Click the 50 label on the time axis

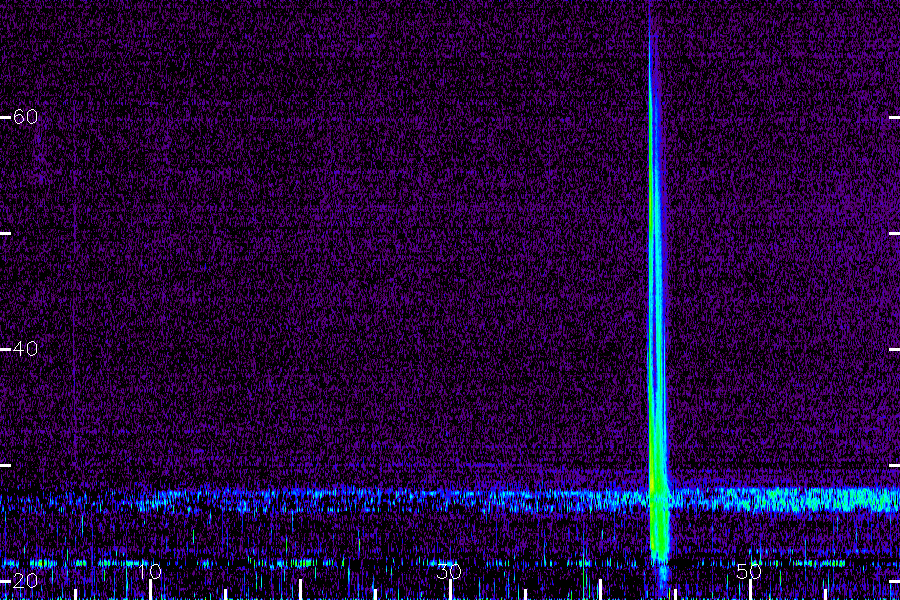click(x=748, y=571)
